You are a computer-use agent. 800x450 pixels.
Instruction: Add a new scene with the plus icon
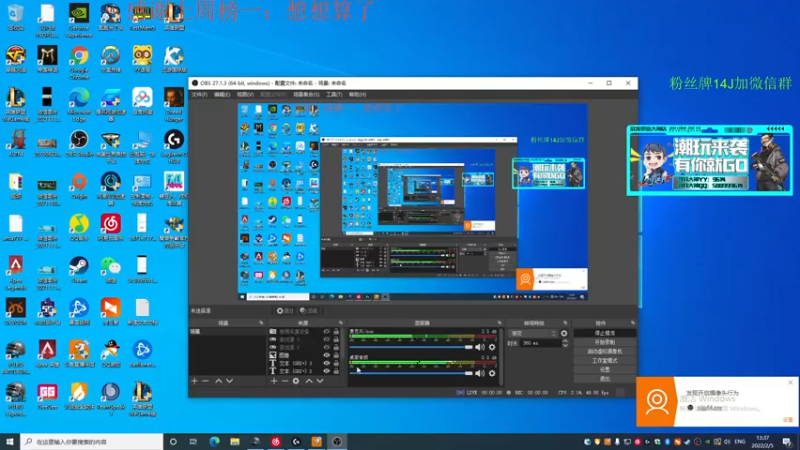click(194, 381)
